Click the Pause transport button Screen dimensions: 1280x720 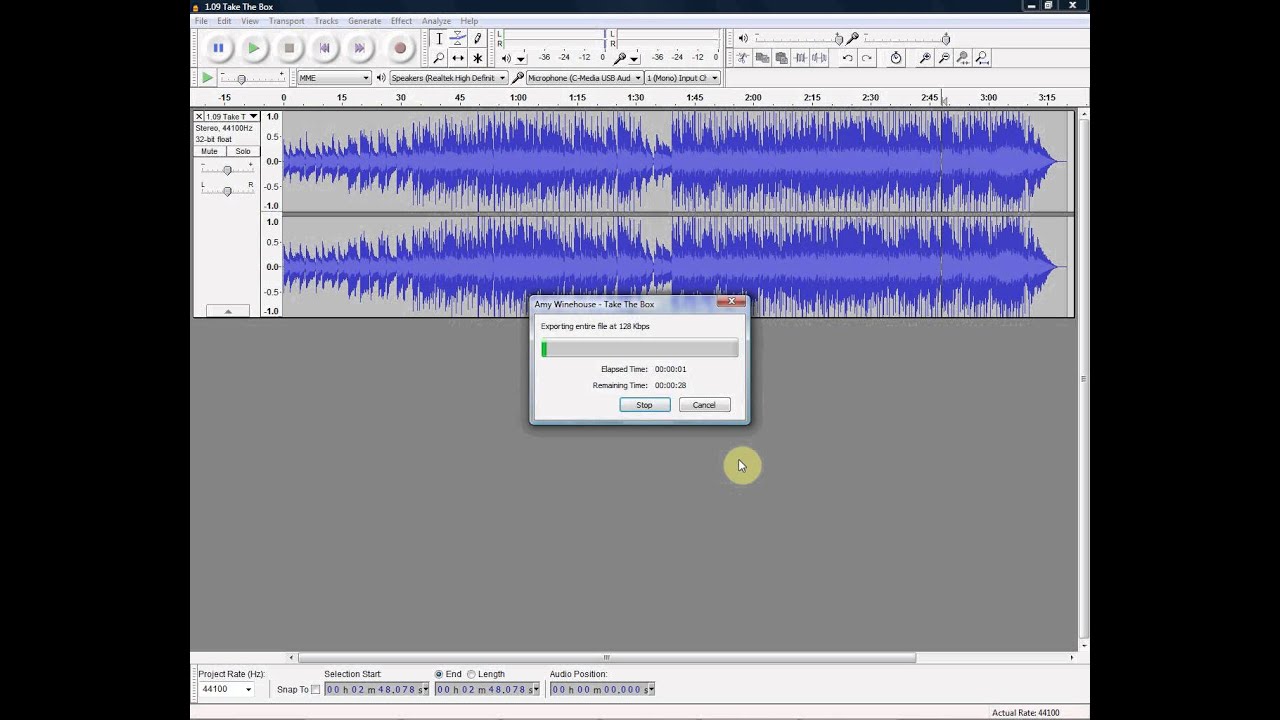[x=217, y=47]
